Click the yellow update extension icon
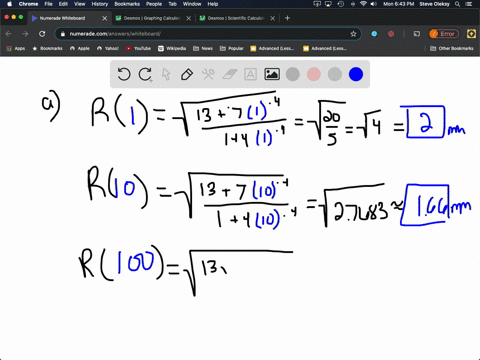The height and width of the screenshot is (360, 480). [x=471, y=34]
